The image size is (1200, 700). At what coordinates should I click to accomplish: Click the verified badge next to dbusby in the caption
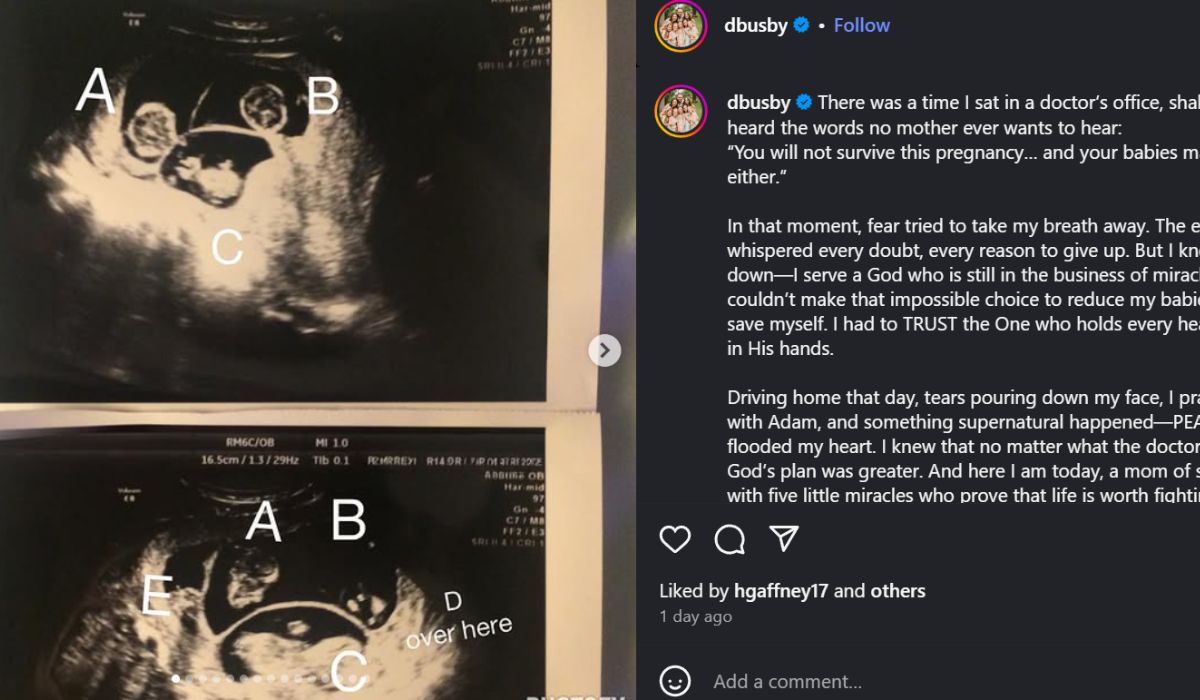point(805,100)
